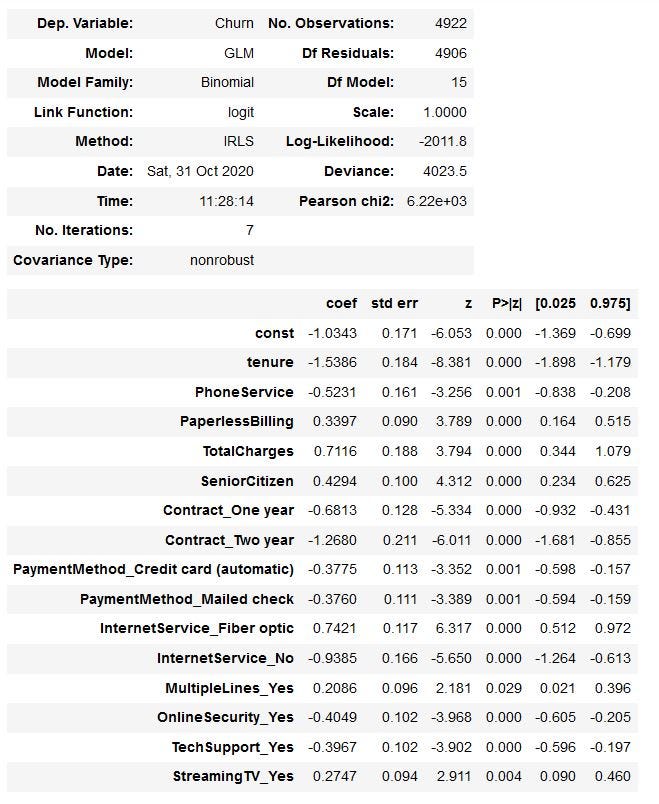
Task: Click the date Sat, 31 Oct 2020
Action: point(200,171)
